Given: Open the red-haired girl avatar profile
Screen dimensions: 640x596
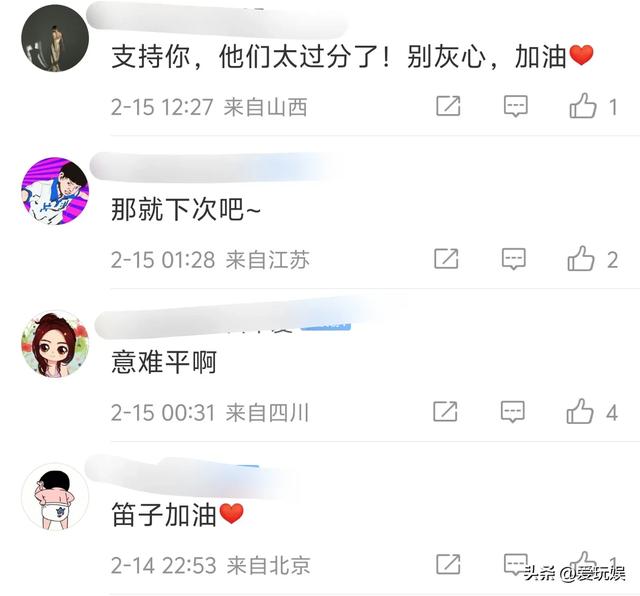Looking at the screenshot, I should click(55, 343).
